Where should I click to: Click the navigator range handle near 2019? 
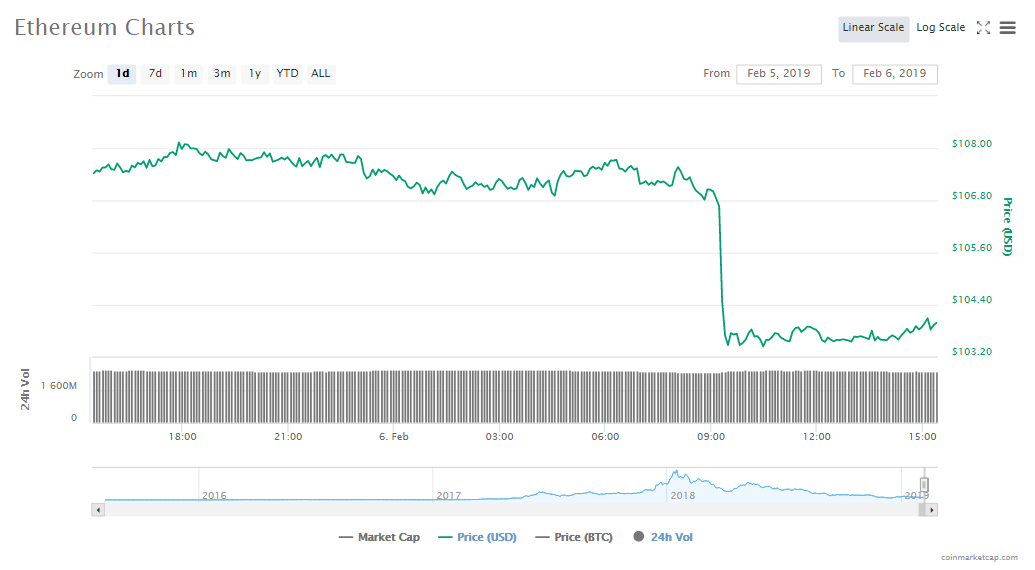(x=924, y=485)
